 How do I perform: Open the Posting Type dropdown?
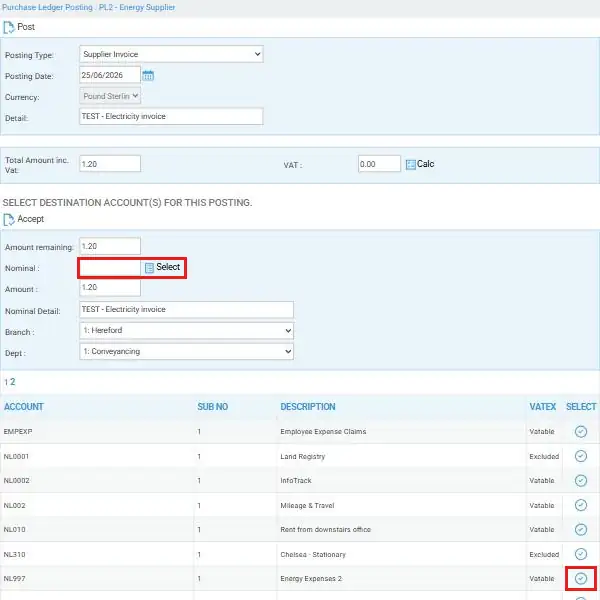(171, 54)
